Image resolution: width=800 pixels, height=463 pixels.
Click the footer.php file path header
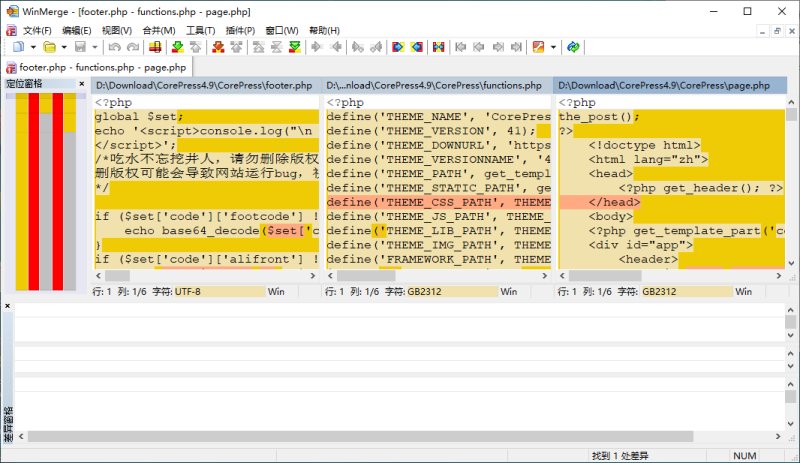click(206, 86)
